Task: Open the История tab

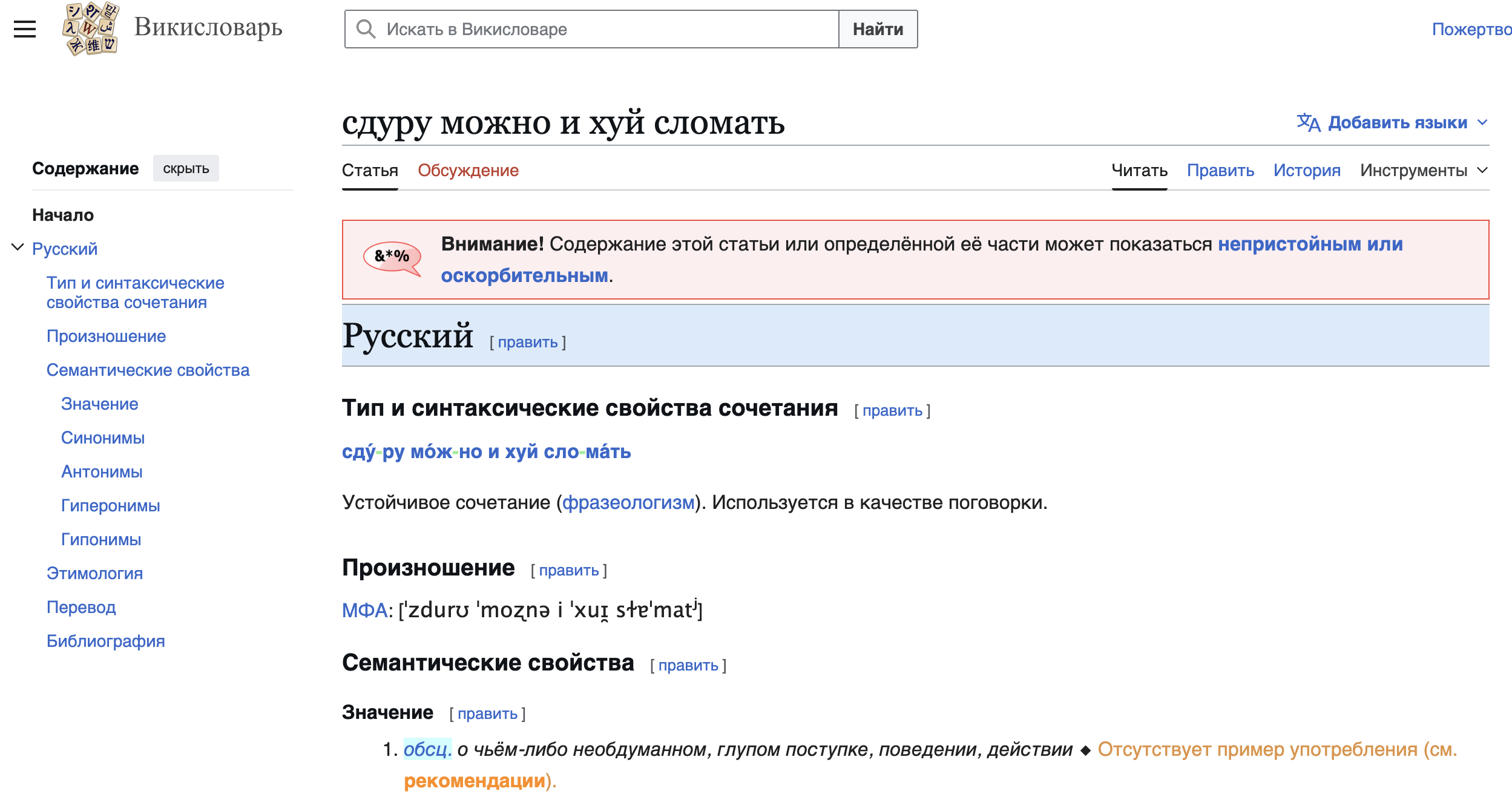Action: click(x=1306, y=171)
